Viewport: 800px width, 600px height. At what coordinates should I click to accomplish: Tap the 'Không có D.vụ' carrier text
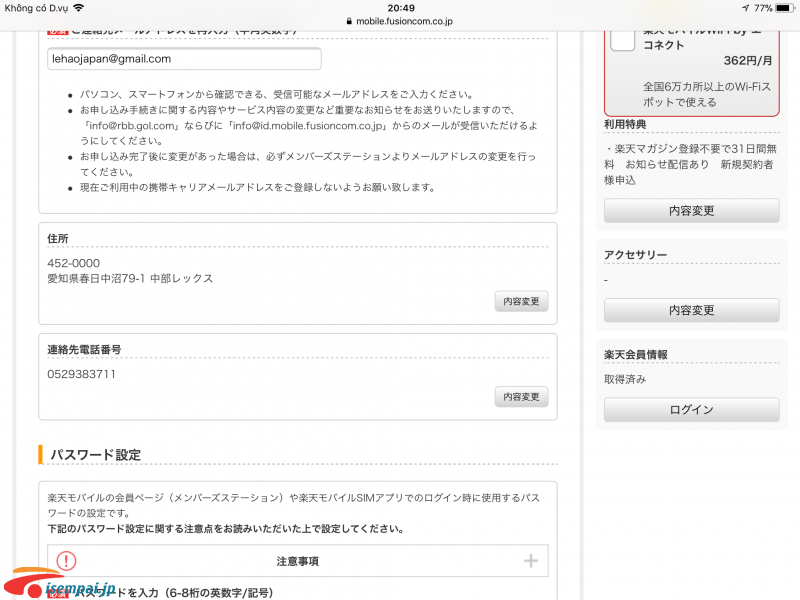tap(36, 8)
